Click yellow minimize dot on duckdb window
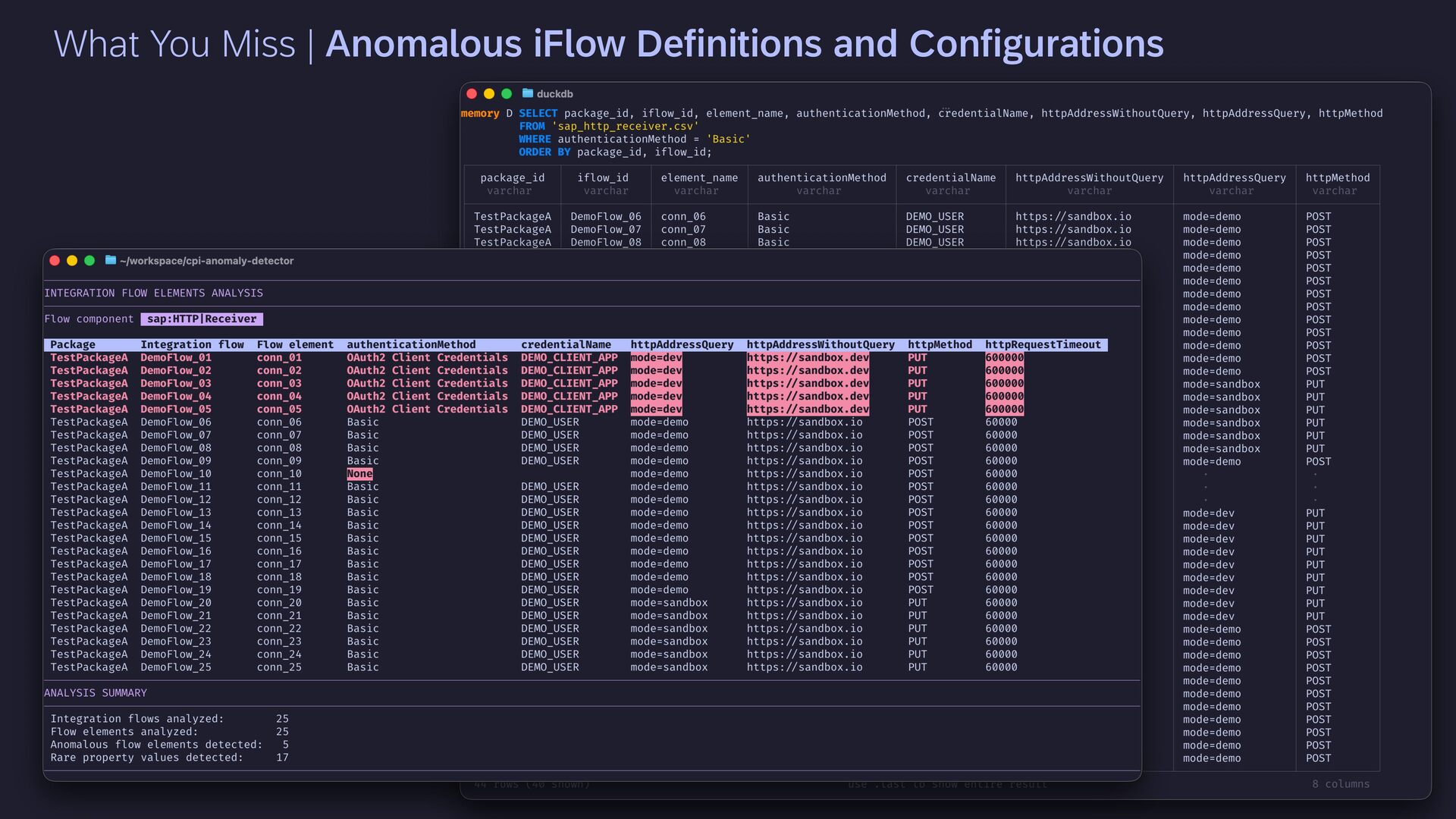 coord(489,94)
